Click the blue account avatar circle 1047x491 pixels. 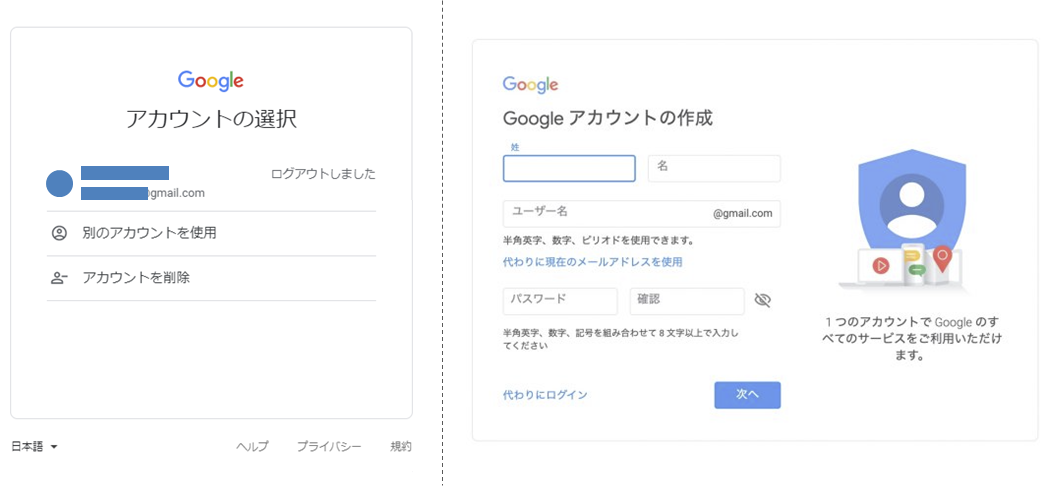coord(59,184)
